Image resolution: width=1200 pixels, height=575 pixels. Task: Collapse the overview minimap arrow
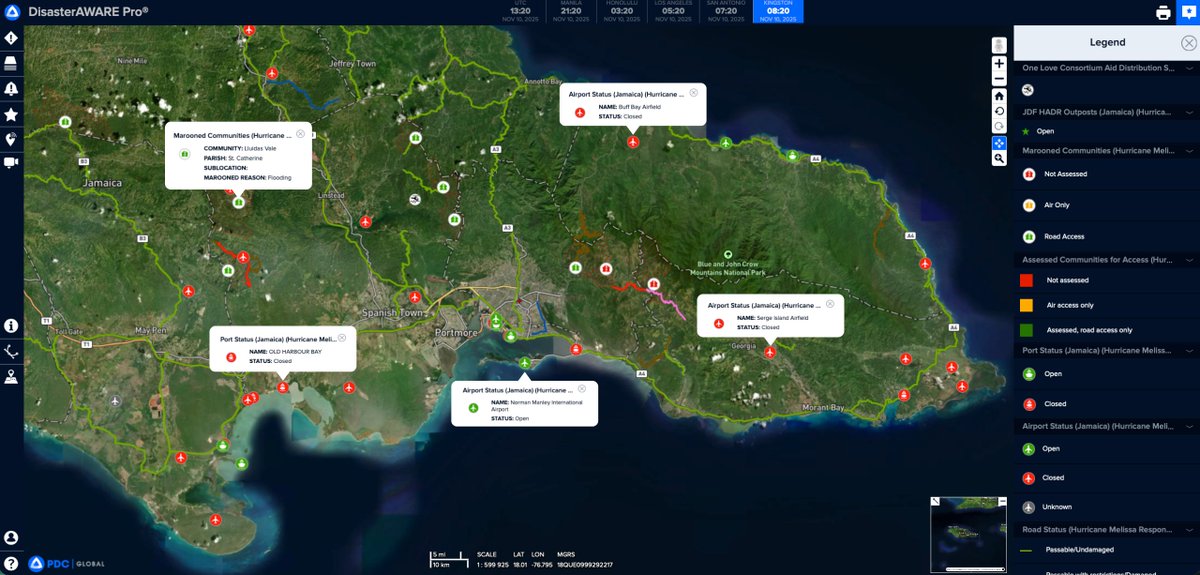[x=936, y=502]
